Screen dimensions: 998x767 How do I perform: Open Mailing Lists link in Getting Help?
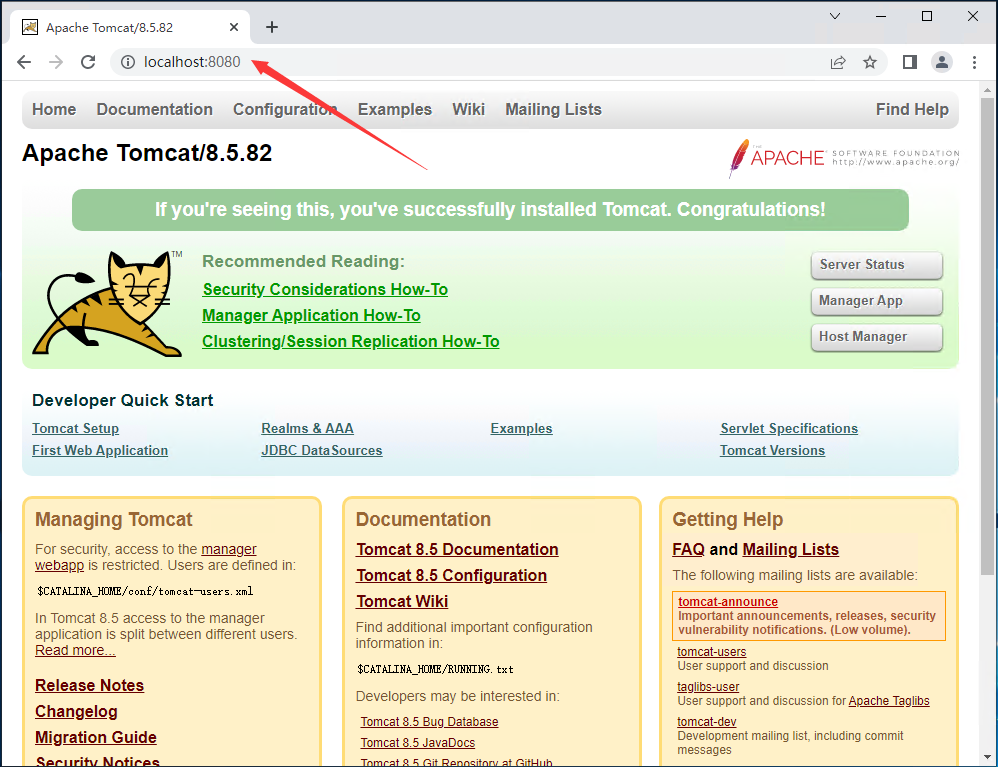pyautogui.click(x=791, y=549)
